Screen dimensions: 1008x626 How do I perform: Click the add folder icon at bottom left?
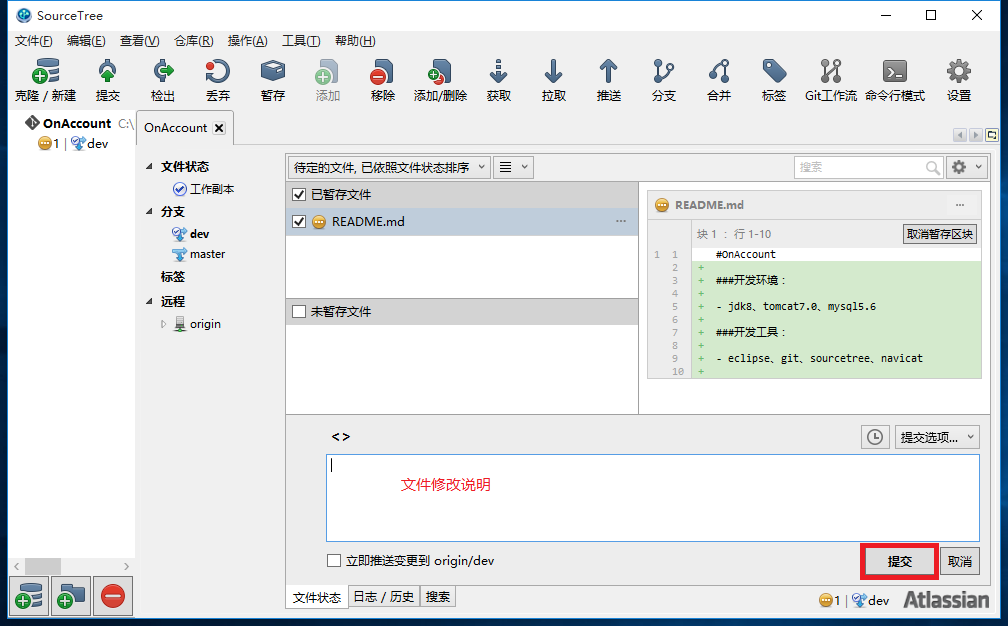(71, 596)
